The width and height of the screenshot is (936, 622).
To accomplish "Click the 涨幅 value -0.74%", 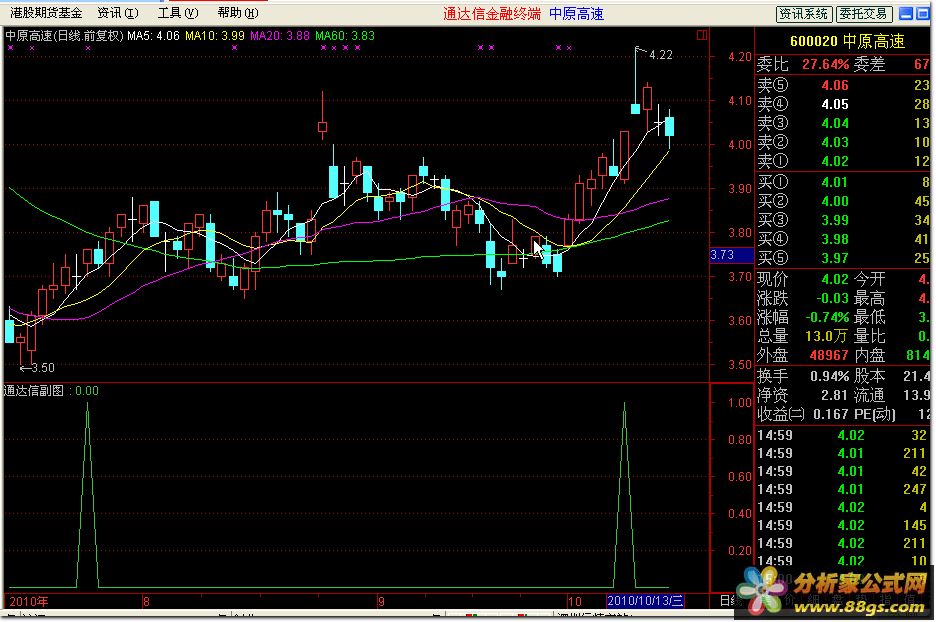I will [x=827, y=318].
